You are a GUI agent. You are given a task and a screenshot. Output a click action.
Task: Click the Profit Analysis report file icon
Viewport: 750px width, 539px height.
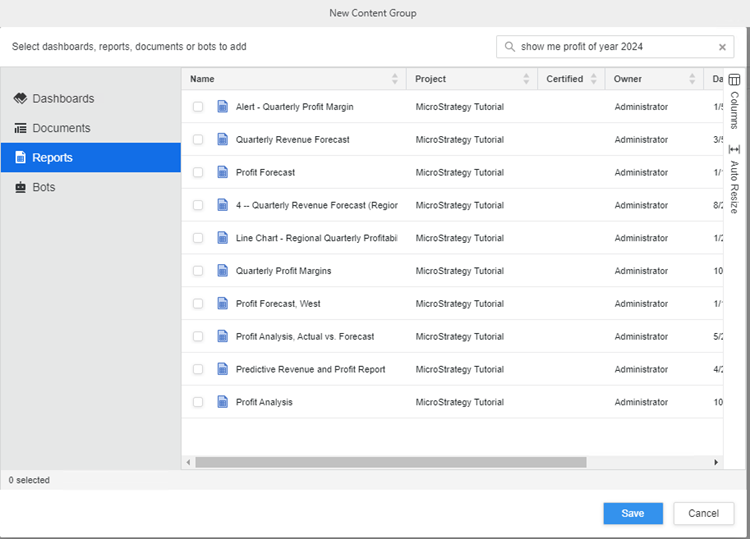223,402
